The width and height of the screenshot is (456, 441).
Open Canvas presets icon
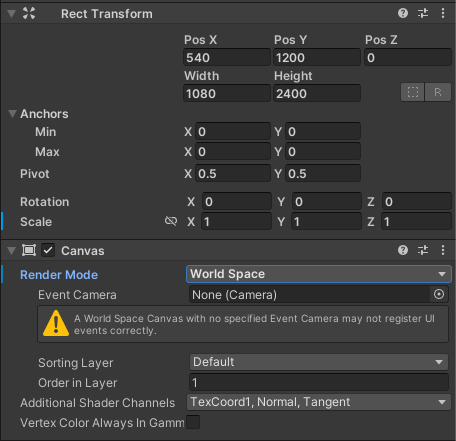(423, 250)
